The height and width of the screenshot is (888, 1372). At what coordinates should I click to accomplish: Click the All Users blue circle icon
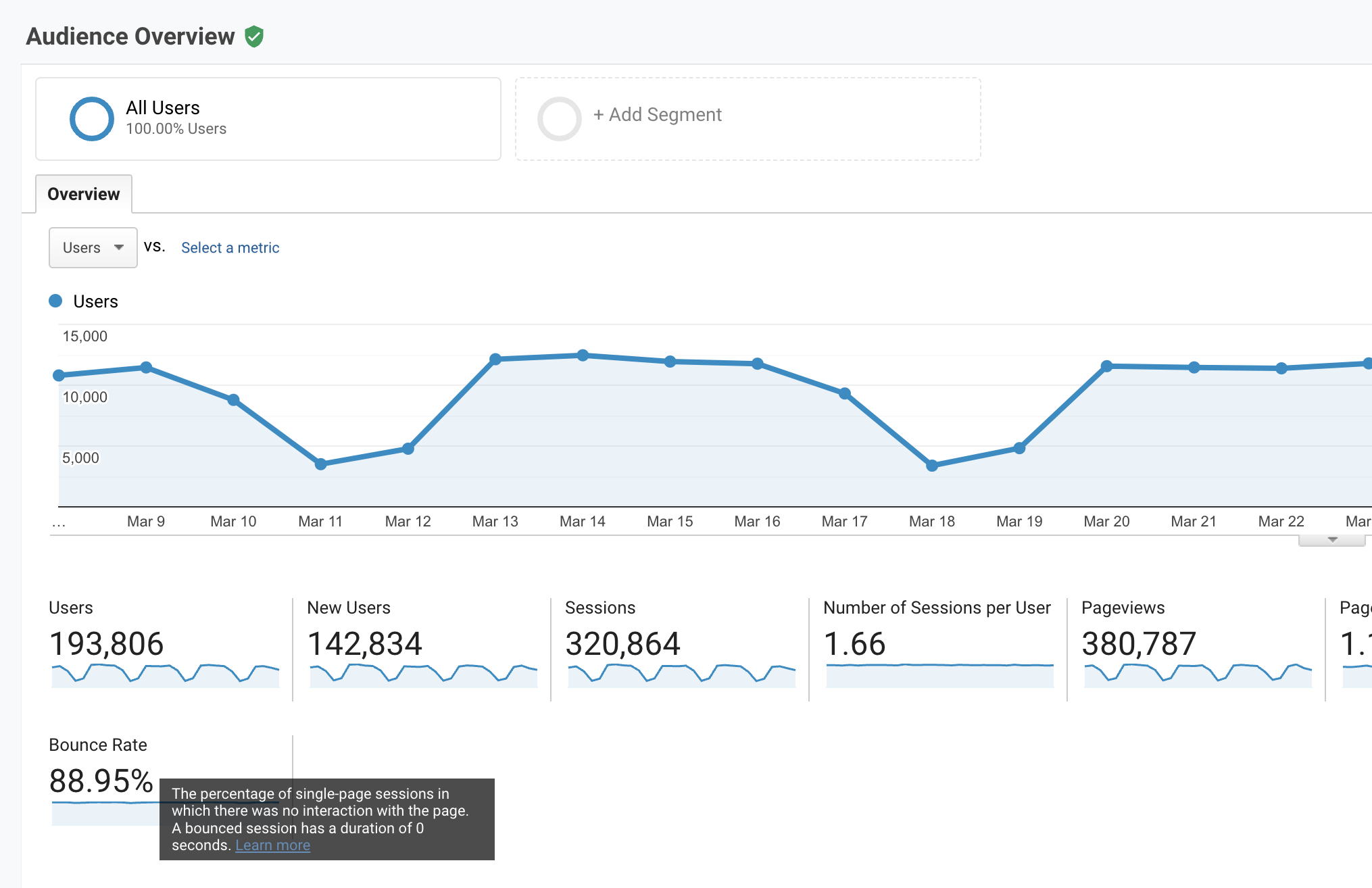click(92, 119)
